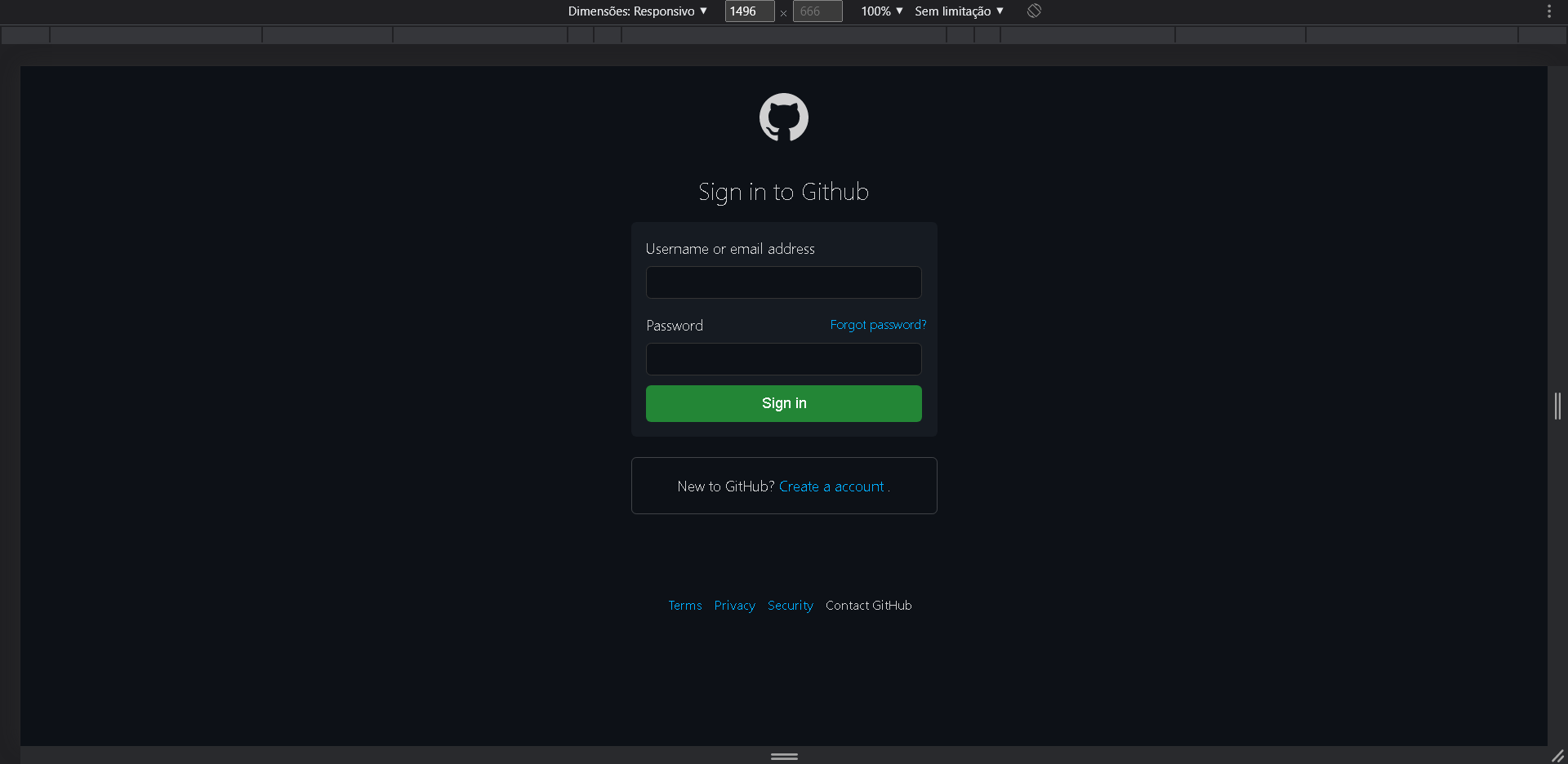Open the Security link
Viewport: 1568px width, 764px height.
pos(790,605)
